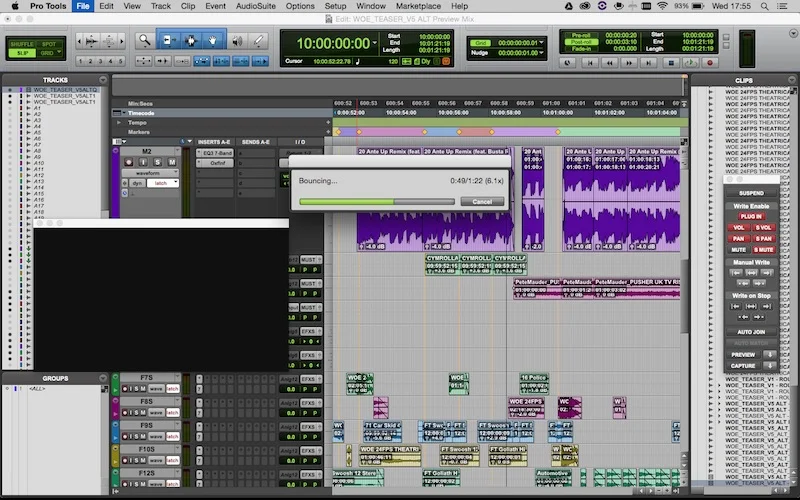Open the Grid value dropdown arrow
Image resolution: width=800 pixels, height=500 pixels.
541,43
